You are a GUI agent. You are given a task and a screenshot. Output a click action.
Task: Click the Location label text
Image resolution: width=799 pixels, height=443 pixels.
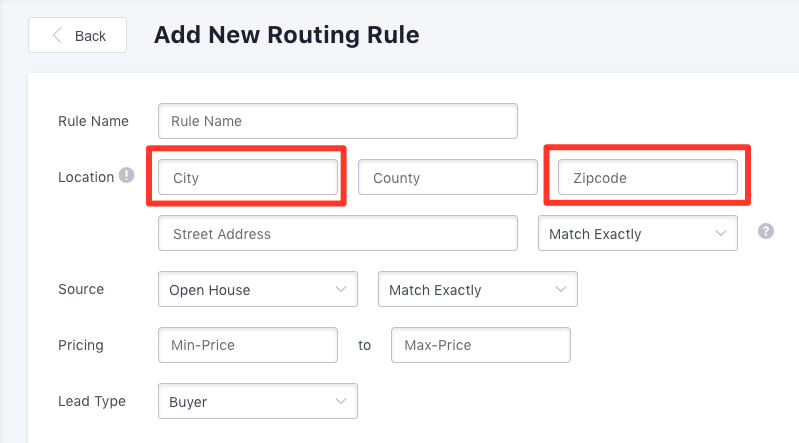[x=86, y=177]
